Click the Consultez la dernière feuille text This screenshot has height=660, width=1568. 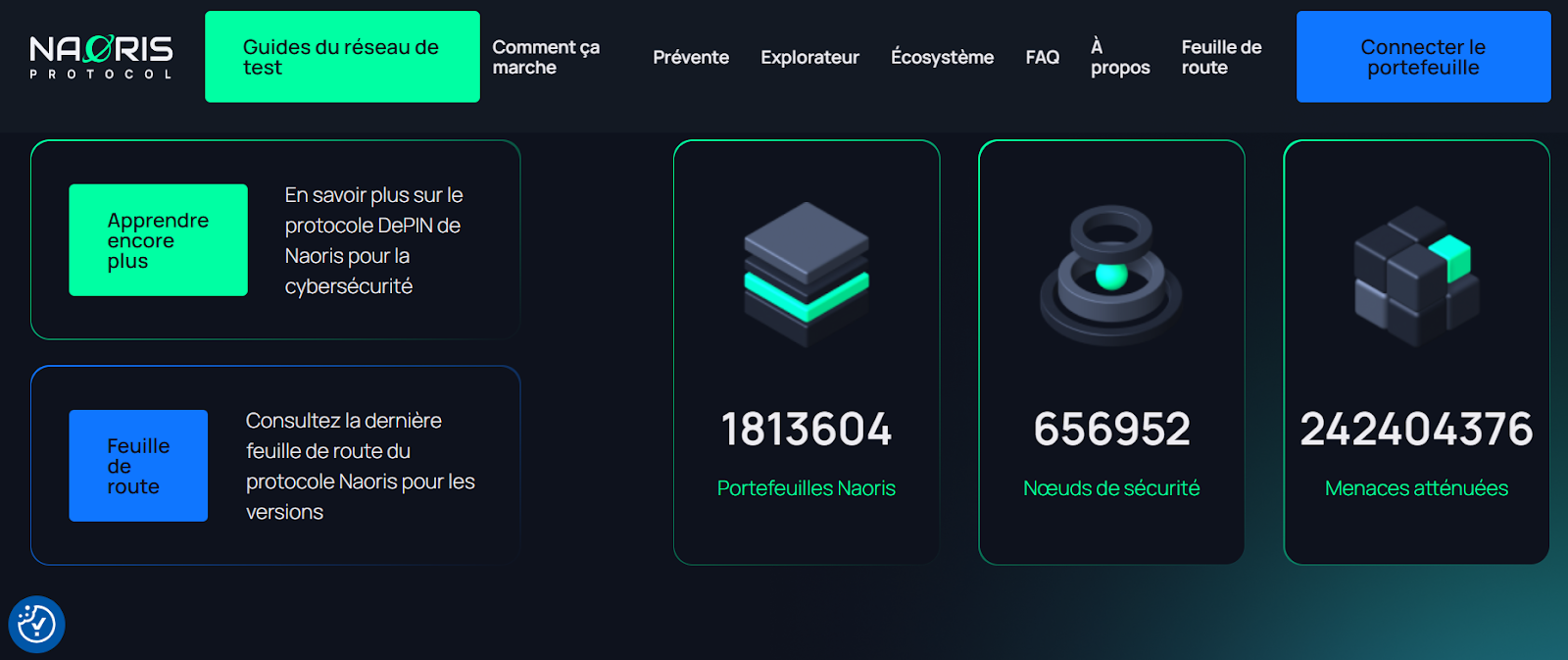click(361, 466)
